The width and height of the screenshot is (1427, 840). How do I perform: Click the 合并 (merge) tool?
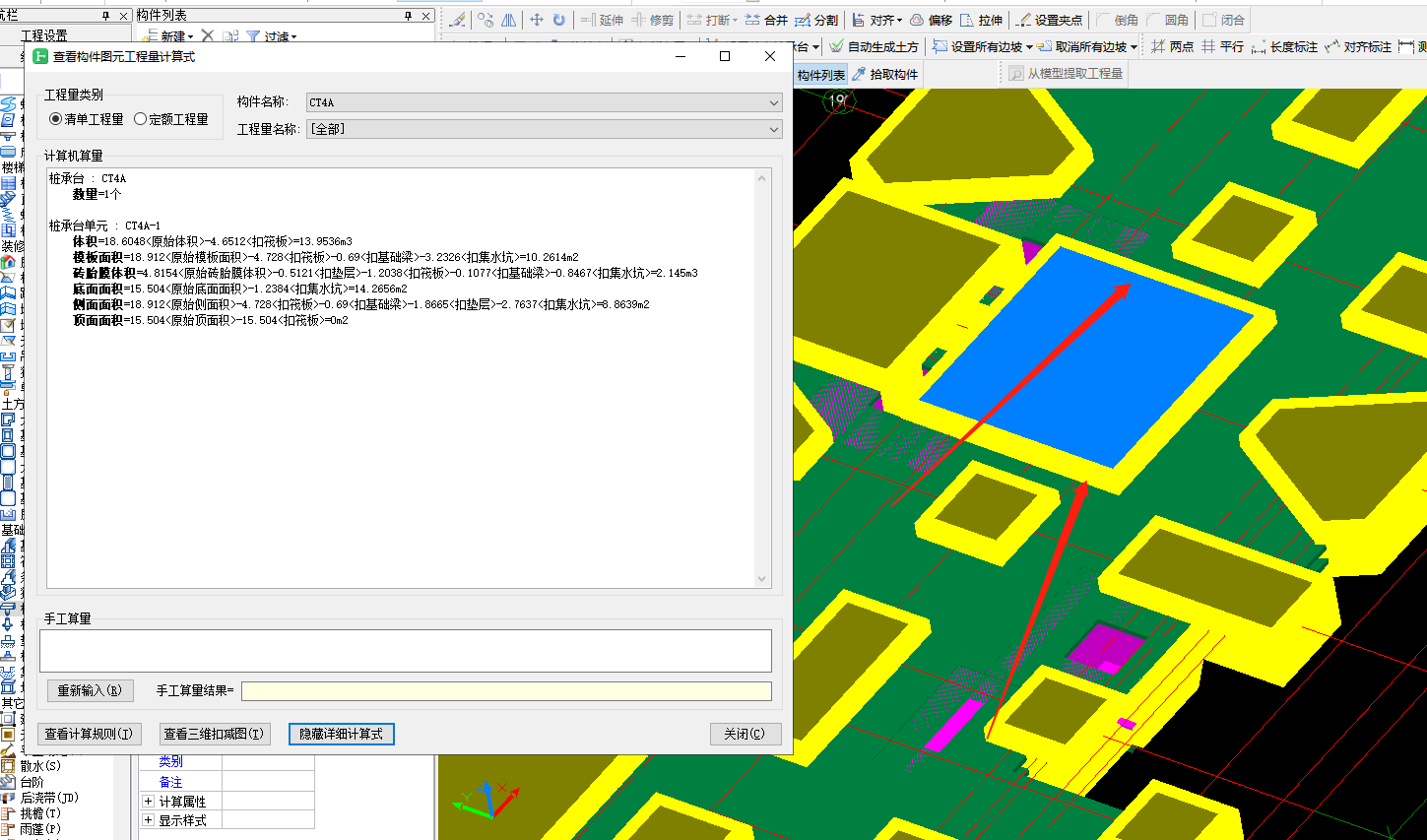[x=766, y=20]
